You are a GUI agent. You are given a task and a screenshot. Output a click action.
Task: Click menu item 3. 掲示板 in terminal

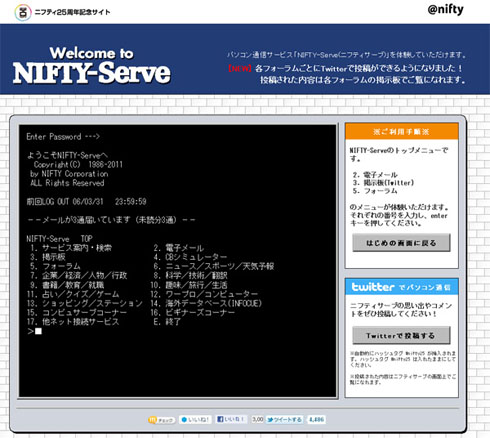tap(48, 257)
